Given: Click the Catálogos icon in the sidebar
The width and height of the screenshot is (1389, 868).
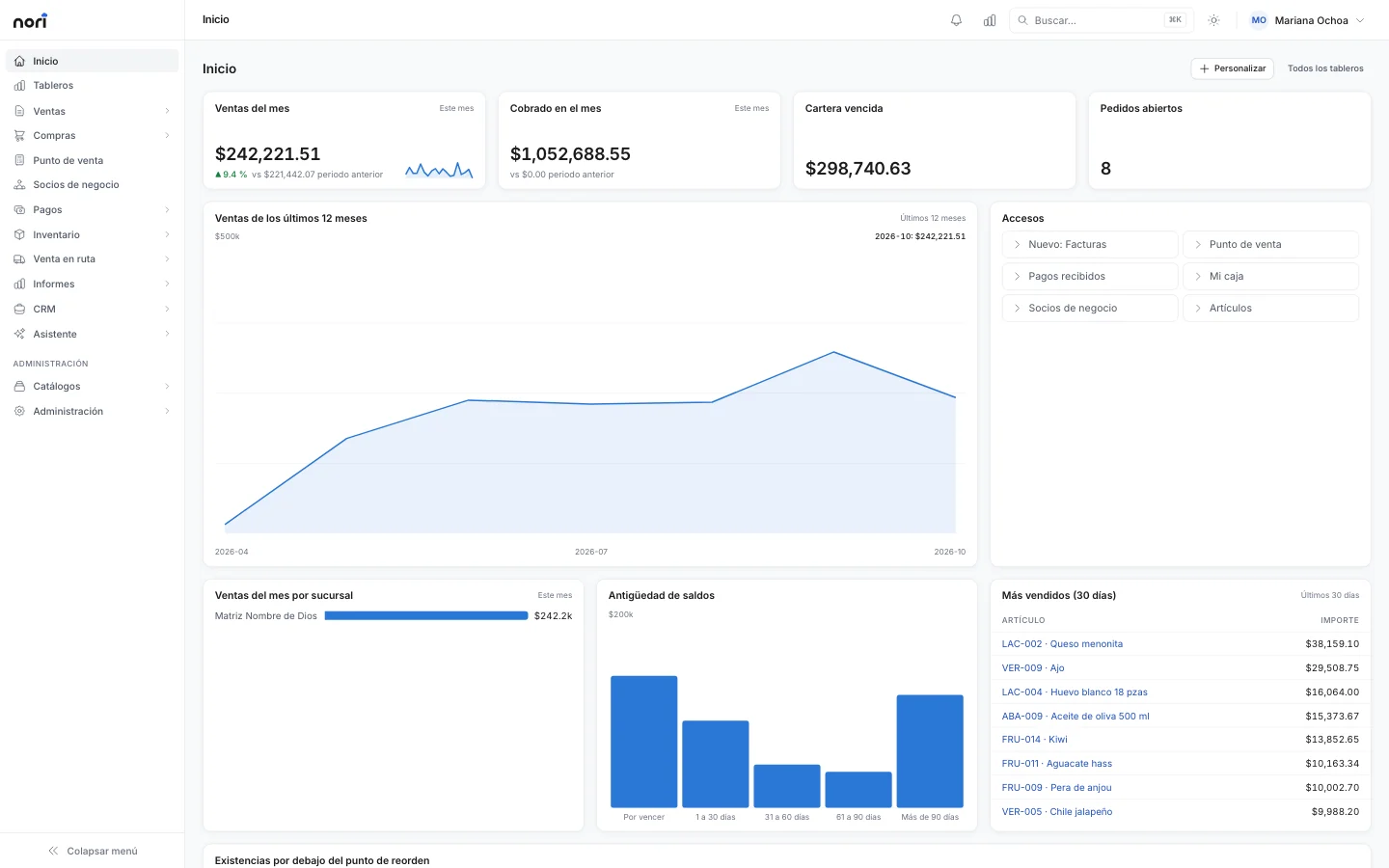Looking at the screenshot, I should click(x=19, y=387).
